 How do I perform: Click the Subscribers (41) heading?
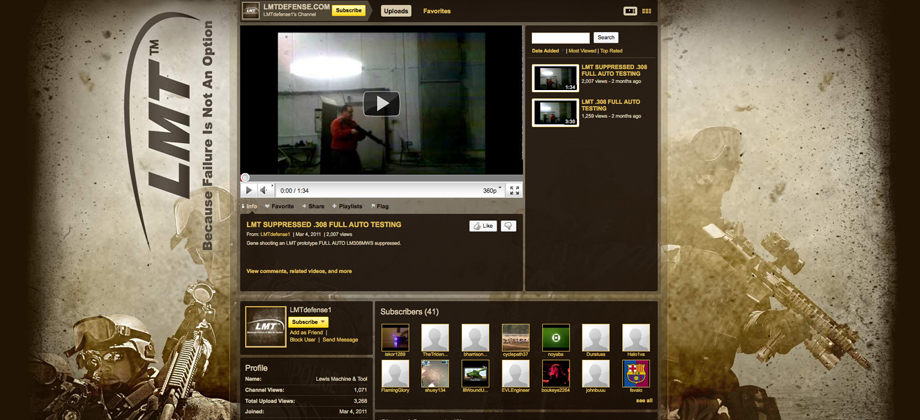click(410, 311)
